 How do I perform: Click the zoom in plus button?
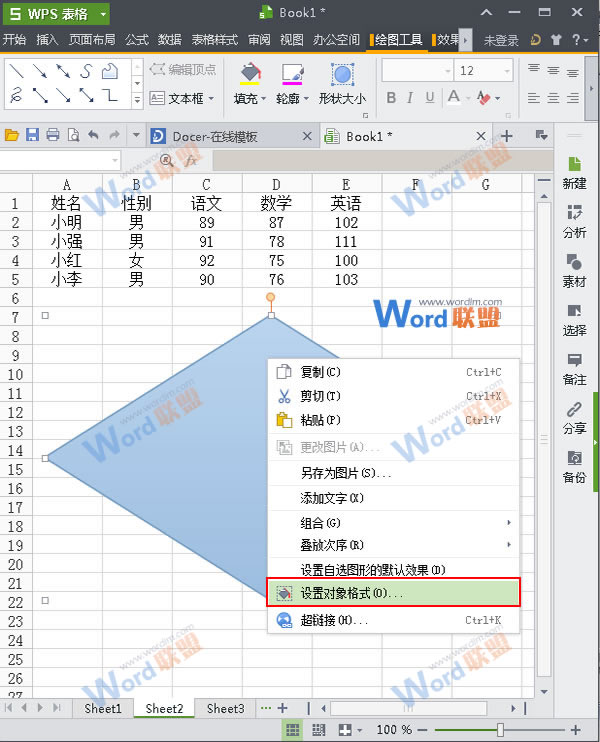point(576,730)
